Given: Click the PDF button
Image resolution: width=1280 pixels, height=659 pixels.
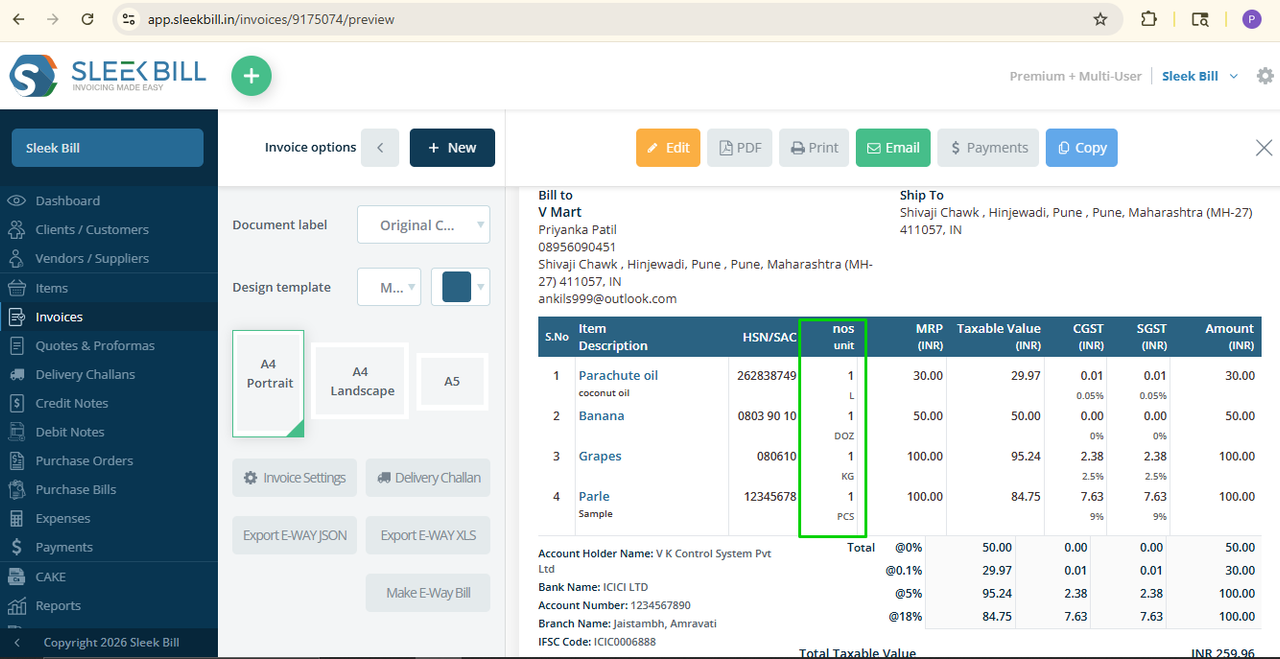Looking at the screenshot, I should [740, 147].
